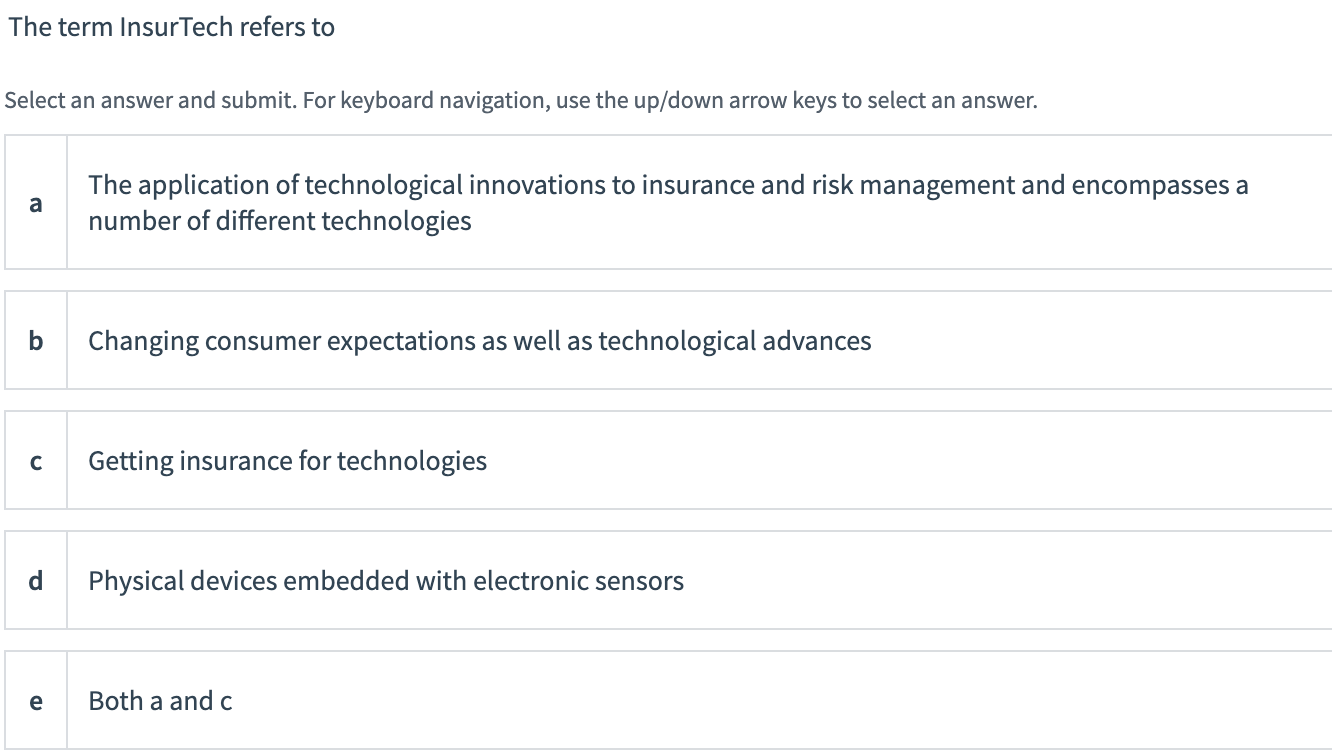Click the divider area of option c
The height and width of the screenshot is (756, 1332).
click(x=67, y=461)
